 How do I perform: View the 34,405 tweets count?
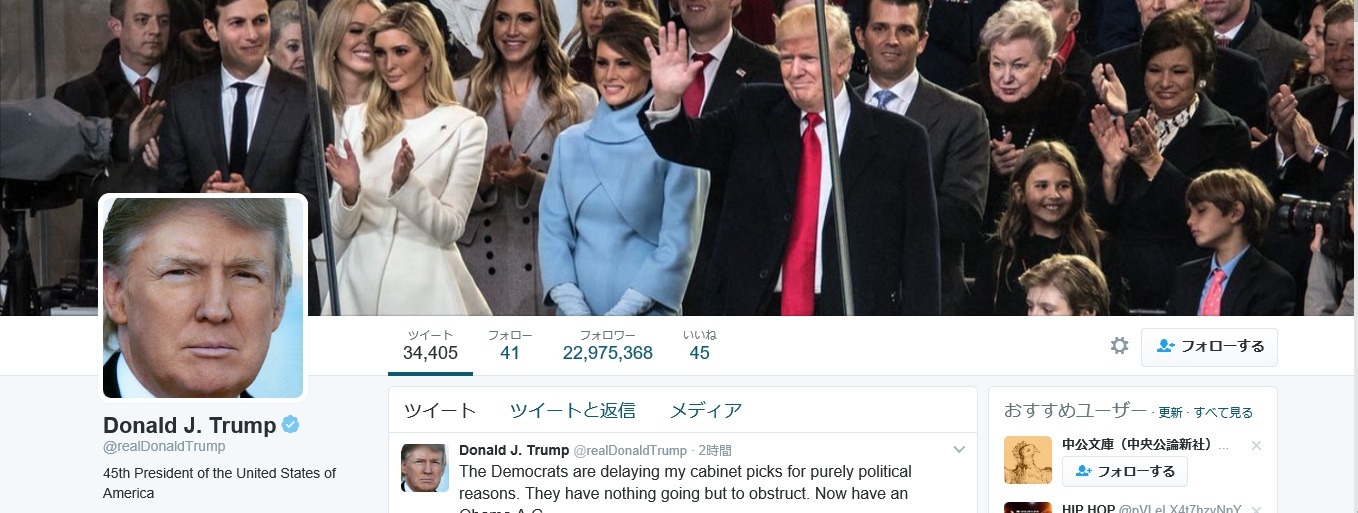click(x=430, y=345)
